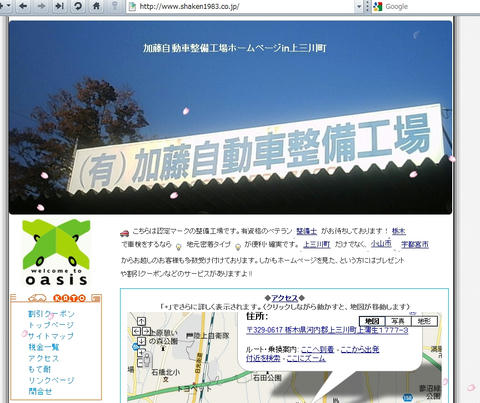Pan the map right with arrow
This screenshot has height=403, width=480.
tap(147, 331)
